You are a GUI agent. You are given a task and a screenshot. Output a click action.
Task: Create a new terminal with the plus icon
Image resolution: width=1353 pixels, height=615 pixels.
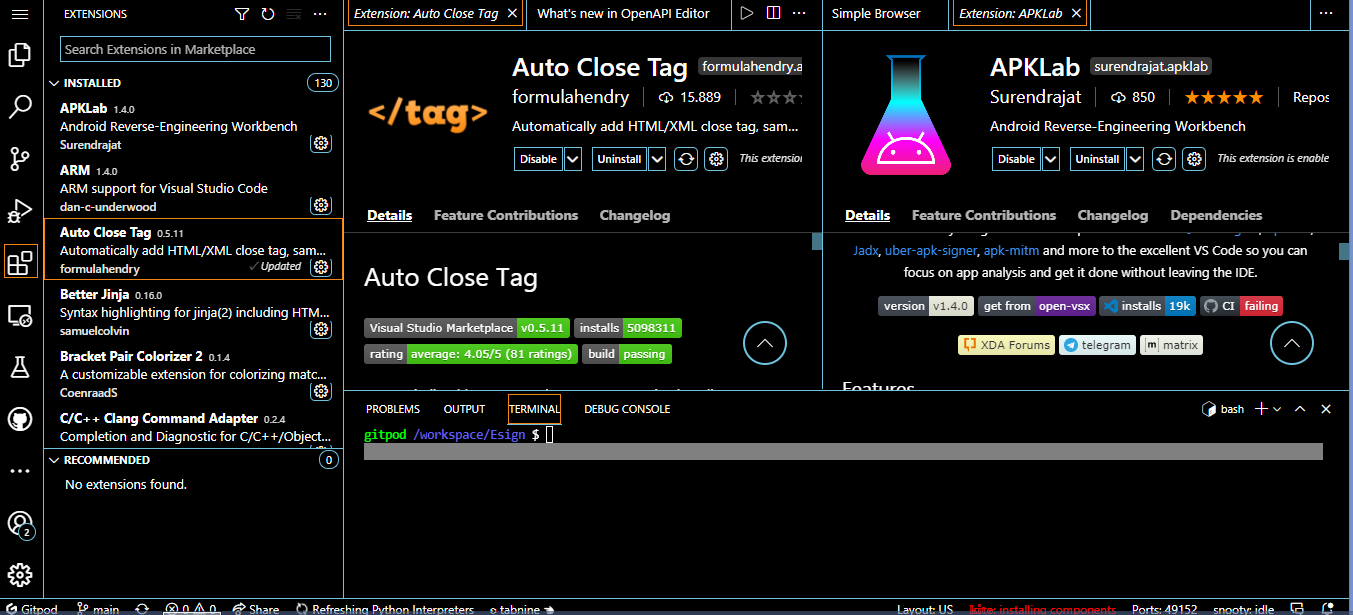(1262, 409)
